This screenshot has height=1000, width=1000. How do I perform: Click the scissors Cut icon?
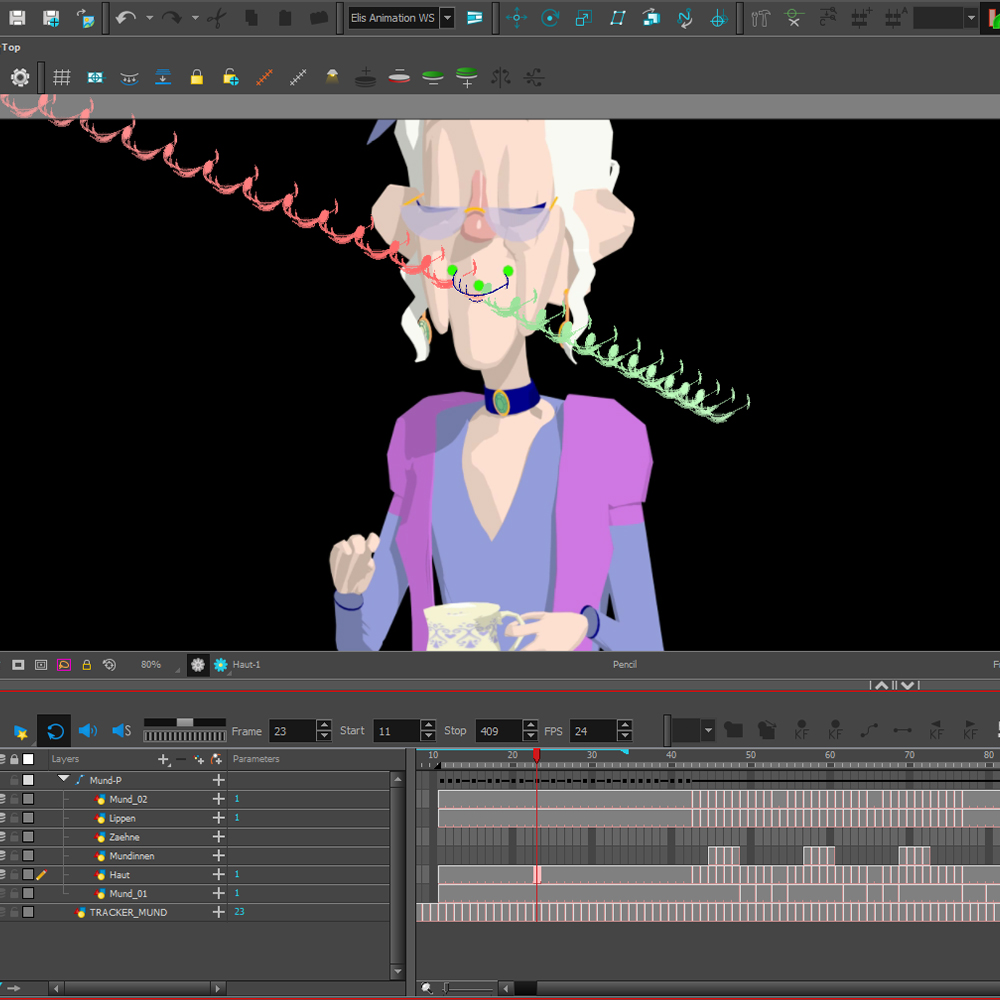(217, 18)
